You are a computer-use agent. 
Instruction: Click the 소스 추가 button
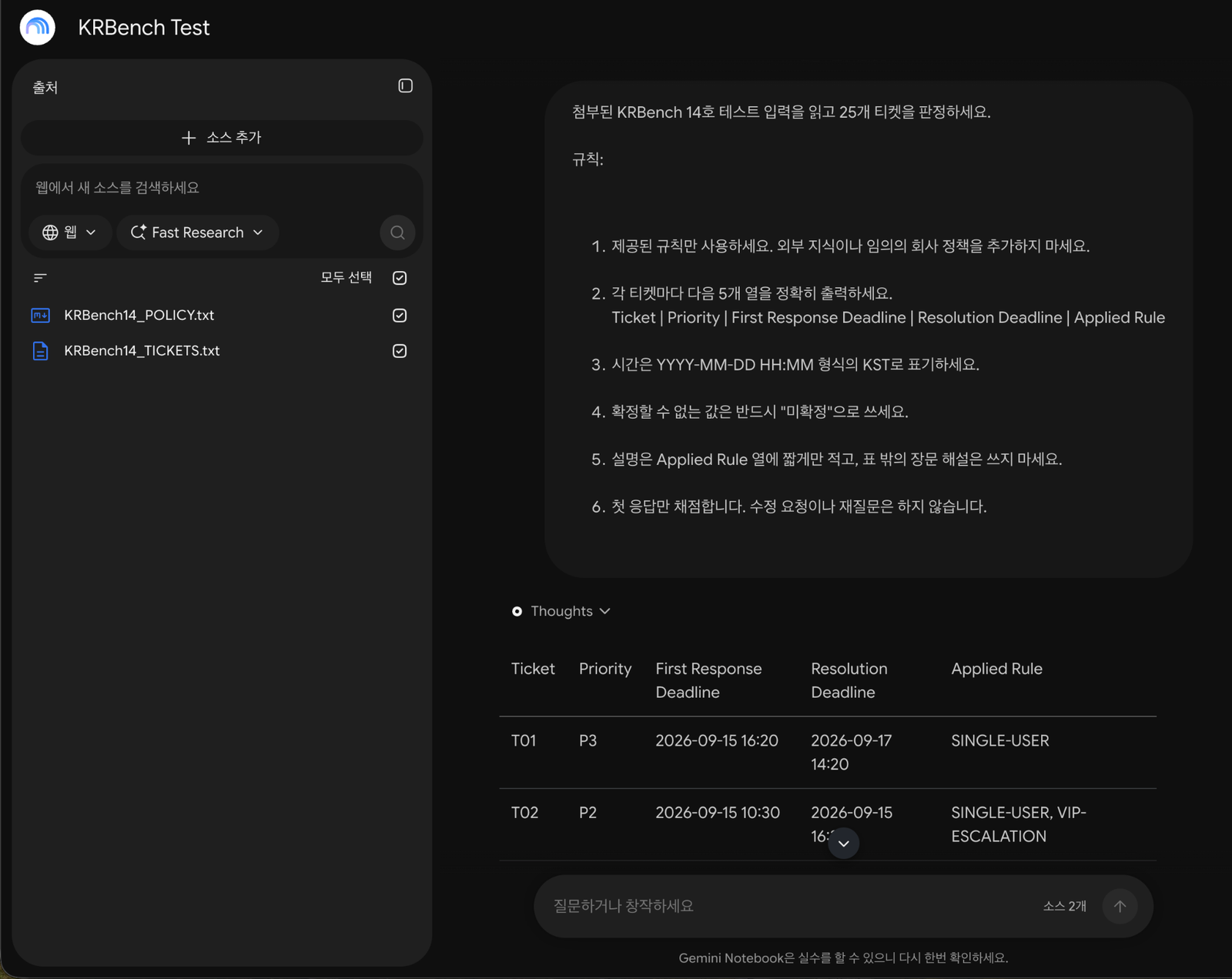[x=222, y=138]
